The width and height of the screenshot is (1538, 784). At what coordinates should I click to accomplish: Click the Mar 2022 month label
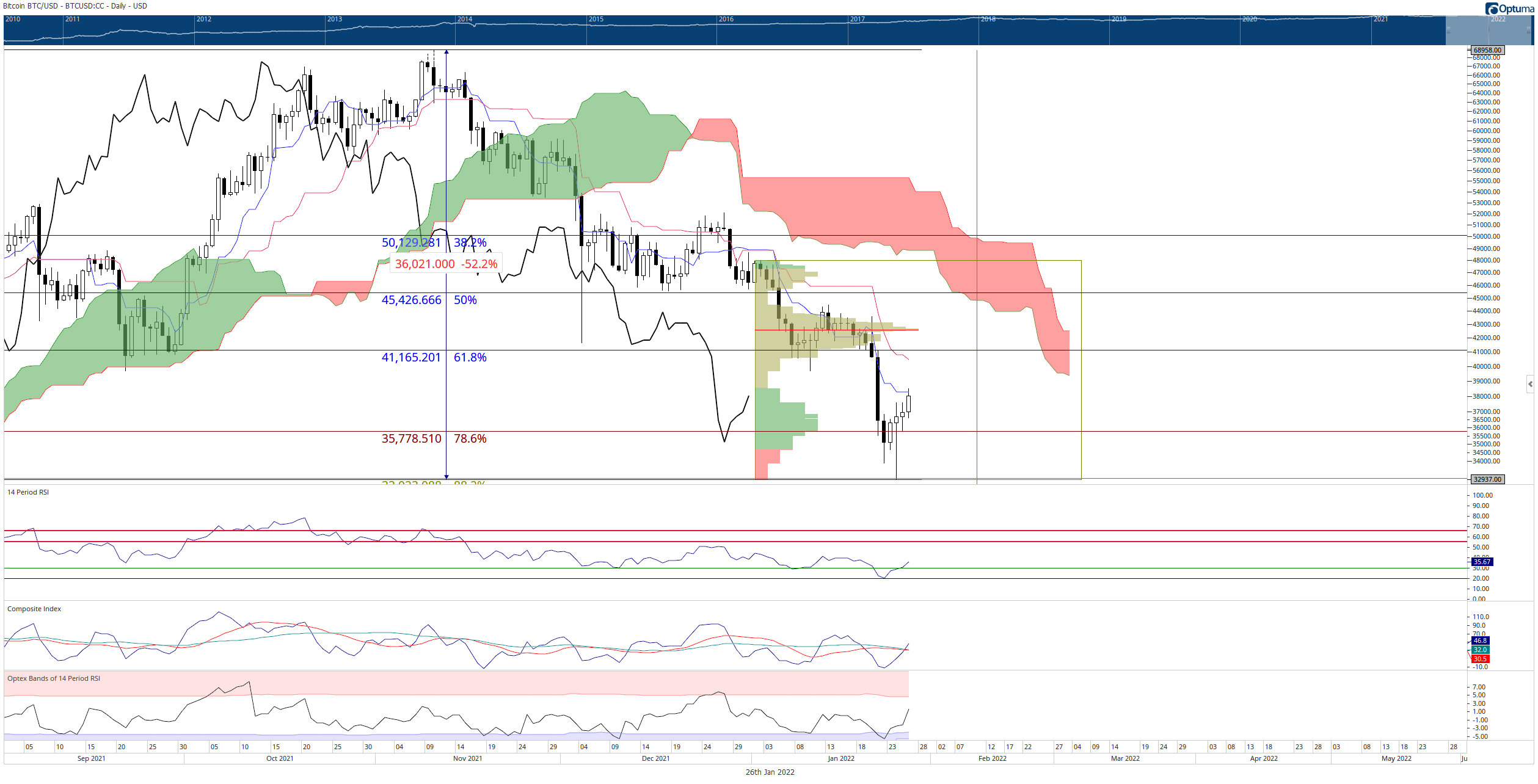point(1125,758)
